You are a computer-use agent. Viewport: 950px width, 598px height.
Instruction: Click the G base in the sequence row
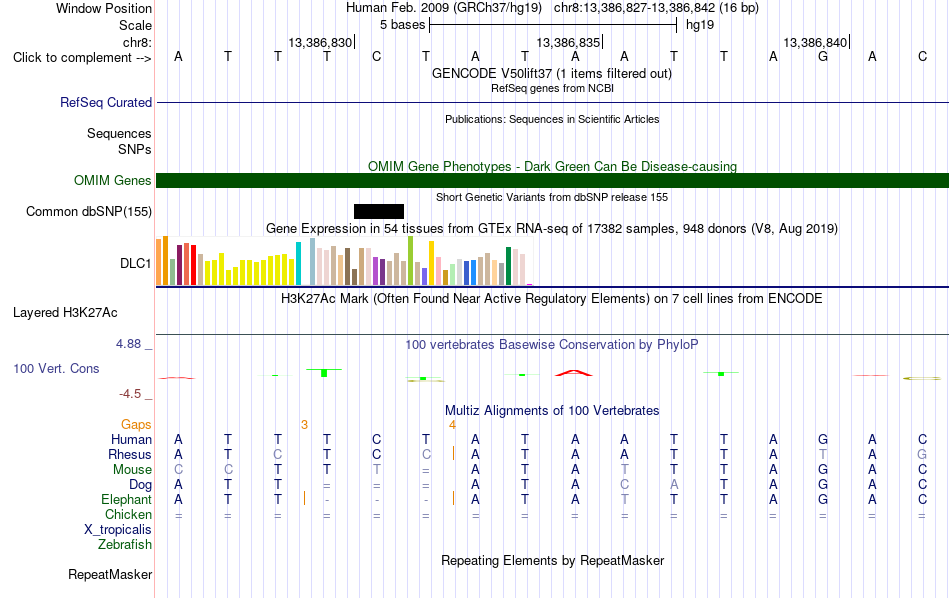823,56
